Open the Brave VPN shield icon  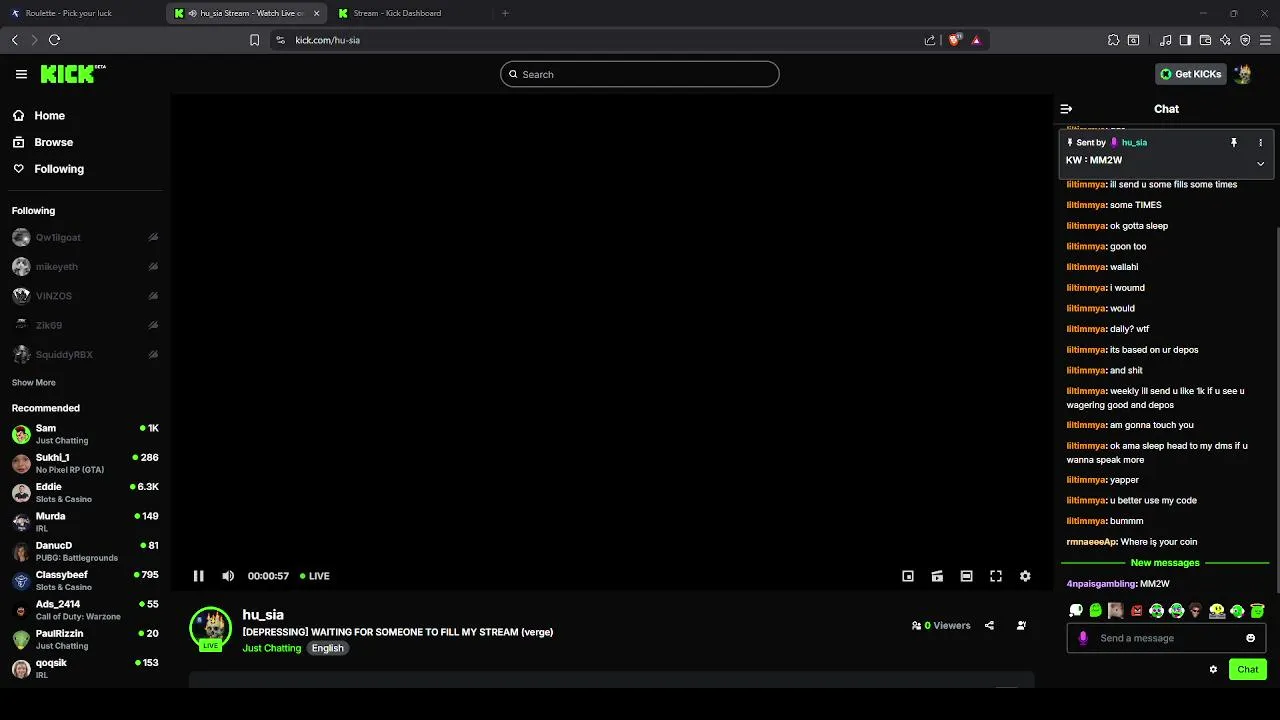point(1245,40)
